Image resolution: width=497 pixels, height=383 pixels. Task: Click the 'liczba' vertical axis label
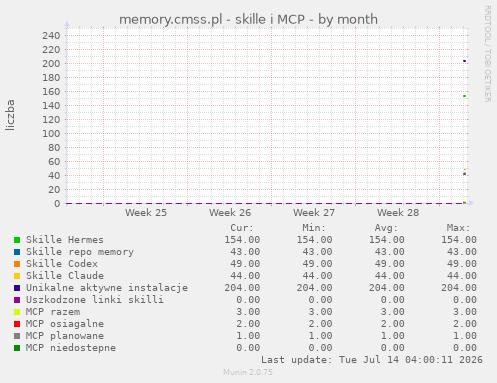pos(10,115)
